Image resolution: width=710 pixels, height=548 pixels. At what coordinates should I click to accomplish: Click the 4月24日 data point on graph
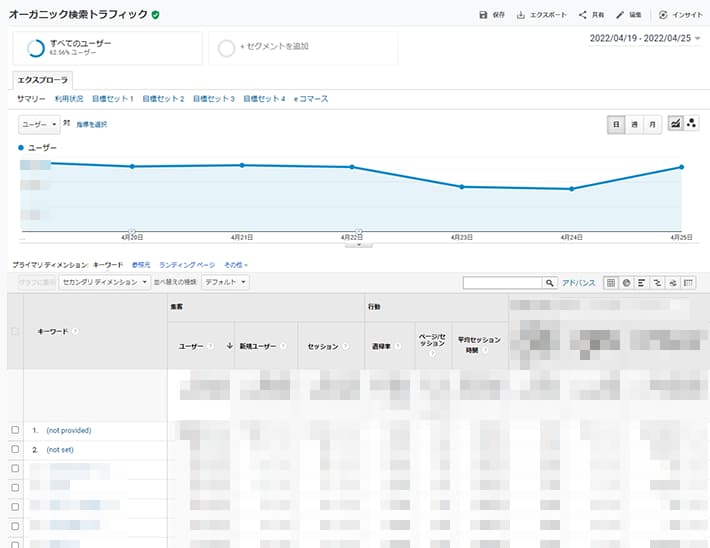coord(571,189)
